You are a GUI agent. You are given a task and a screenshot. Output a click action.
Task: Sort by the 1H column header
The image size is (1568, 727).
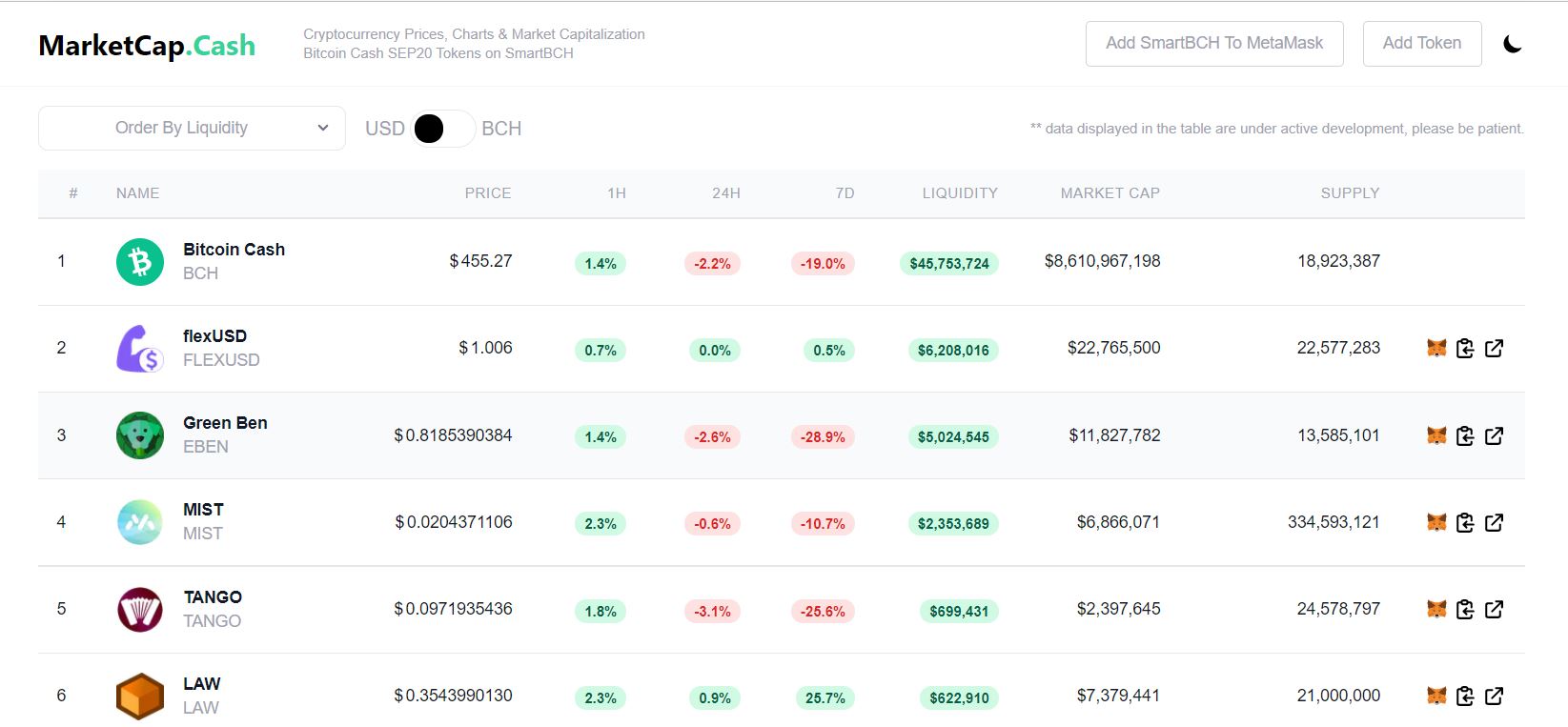click(617, 193)
